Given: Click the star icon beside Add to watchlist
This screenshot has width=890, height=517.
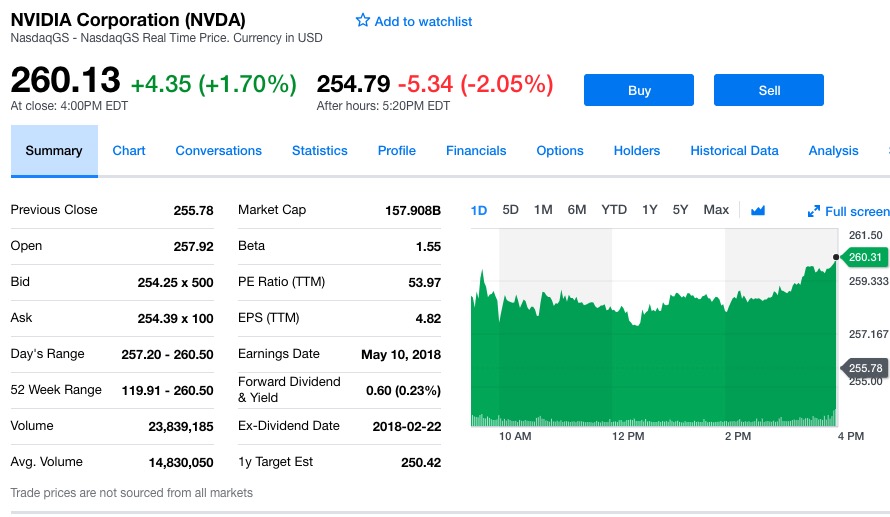Looking at the screenshot, I should (x=363, y=21).
